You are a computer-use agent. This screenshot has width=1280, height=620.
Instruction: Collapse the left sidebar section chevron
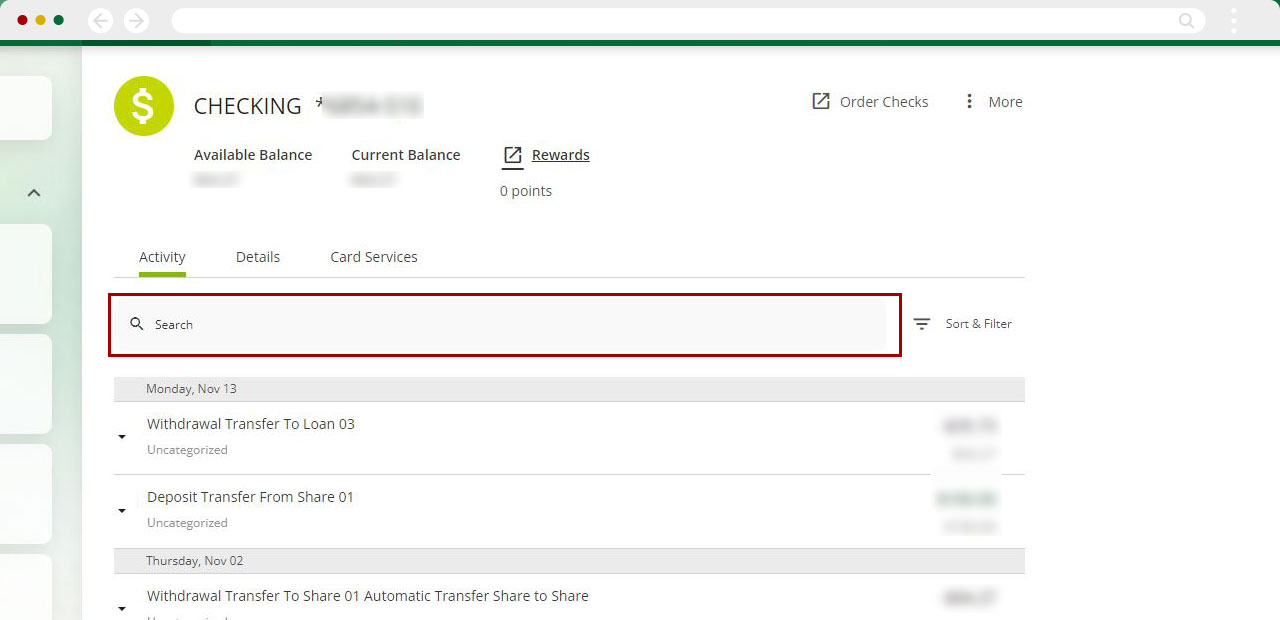click(34, 193)
